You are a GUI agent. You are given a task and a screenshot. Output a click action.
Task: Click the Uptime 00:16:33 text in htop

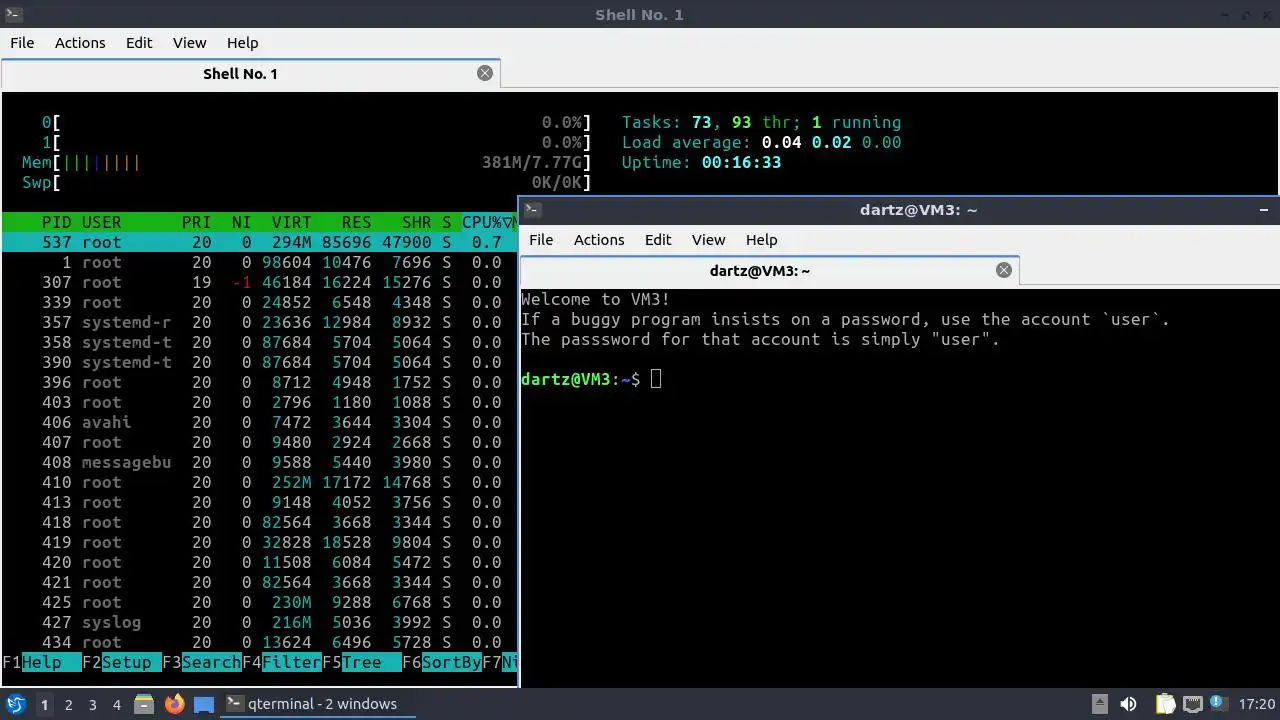coord(701,162)
